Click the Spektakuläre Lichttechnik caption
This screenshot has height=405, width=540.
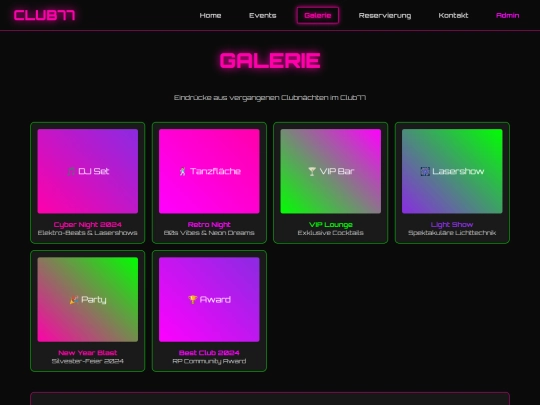point(452,233)
